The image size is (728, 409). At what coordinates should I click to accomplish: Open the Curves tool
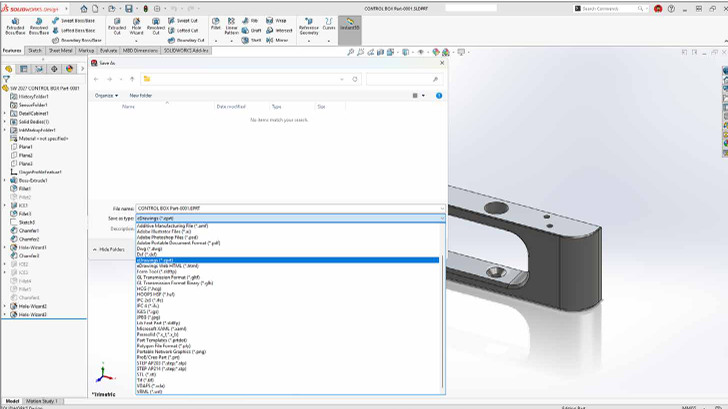pos(329,24)
